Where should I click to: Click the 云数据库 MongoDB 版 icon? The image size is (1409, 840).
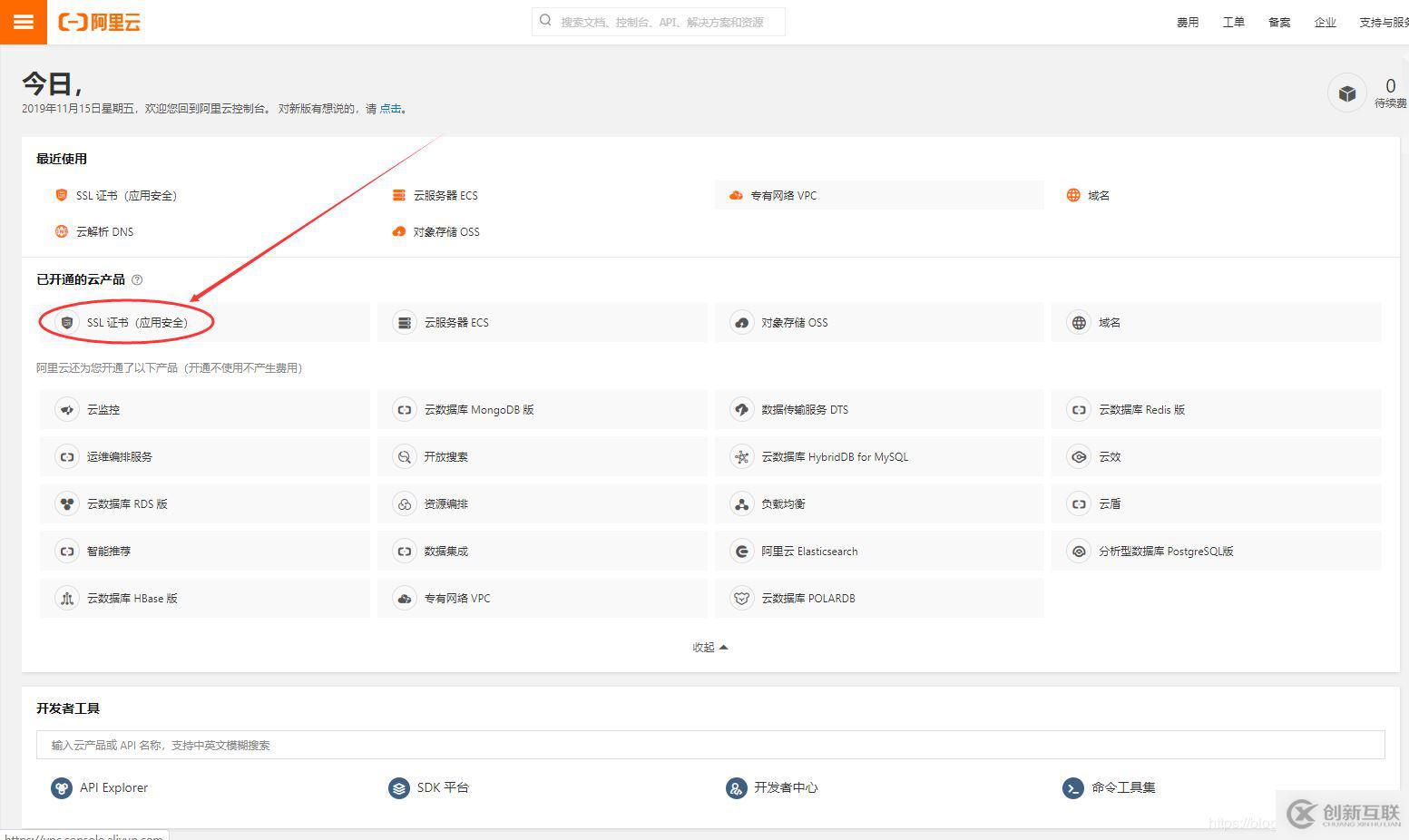click(405, 410)
